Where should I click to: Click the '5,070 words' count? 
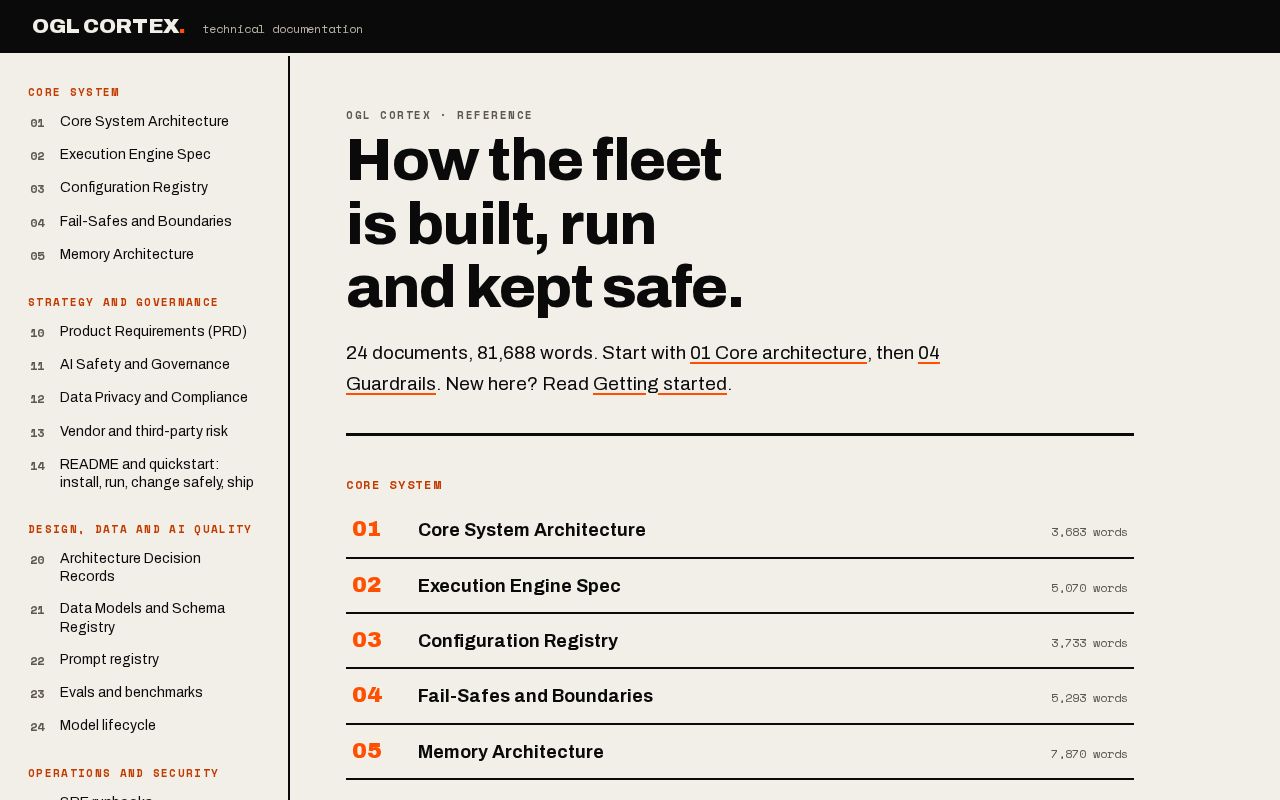click(x=1089, y=588)
